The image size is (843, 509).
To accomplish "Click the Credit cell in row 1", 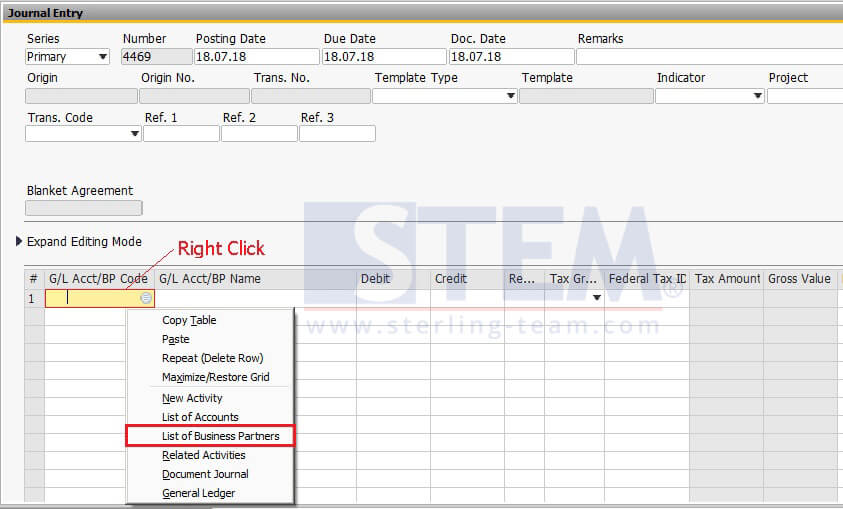I will coord(467,298).
